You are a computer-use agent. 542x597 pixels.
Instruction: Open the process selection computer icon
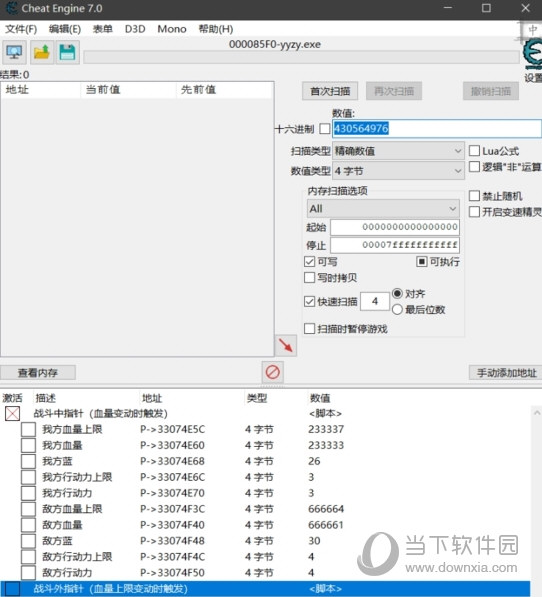(14, 52)
